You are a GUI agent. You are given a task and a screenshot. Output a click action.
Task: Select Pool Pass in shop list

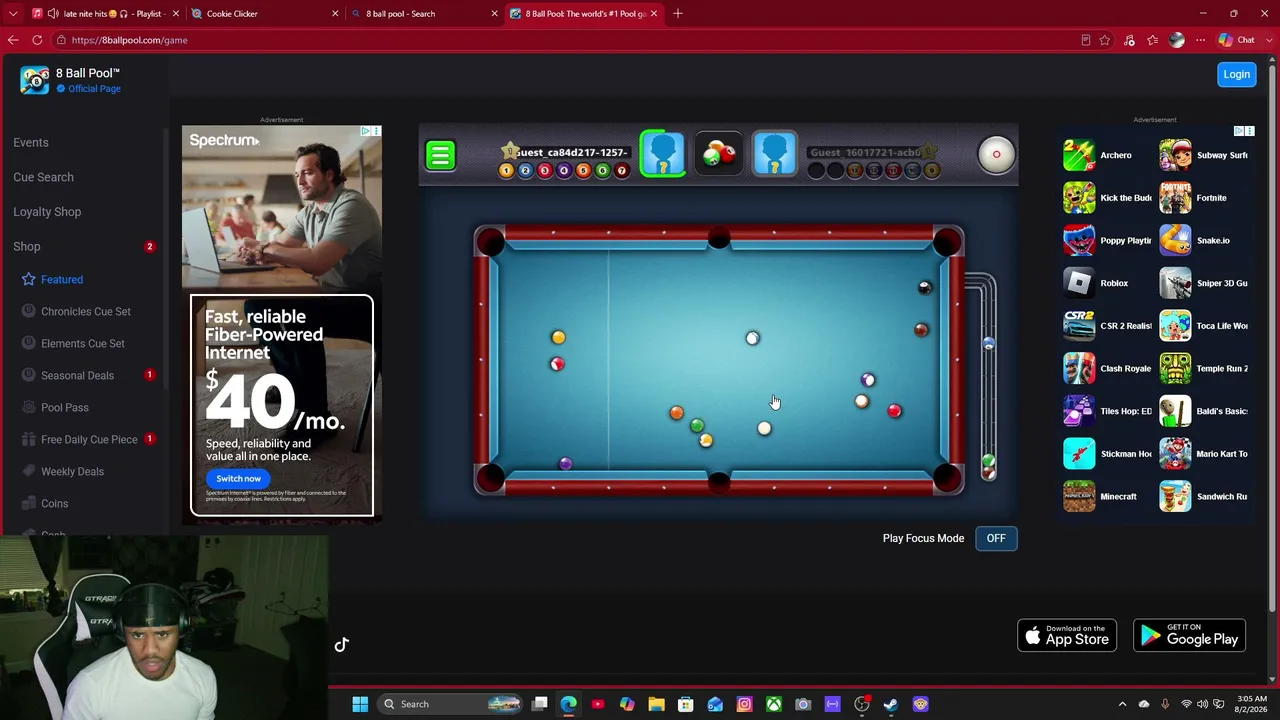[x=65, y=407]
